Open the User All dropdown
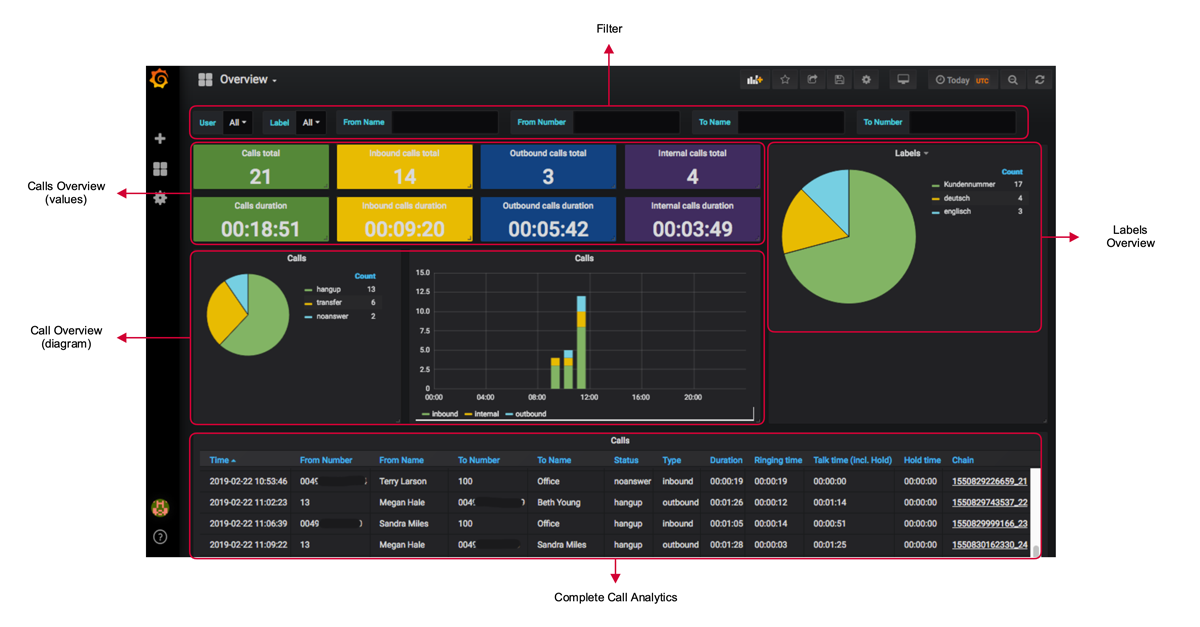This screenshot has width=1200, height=627. (x=238, y=123)
